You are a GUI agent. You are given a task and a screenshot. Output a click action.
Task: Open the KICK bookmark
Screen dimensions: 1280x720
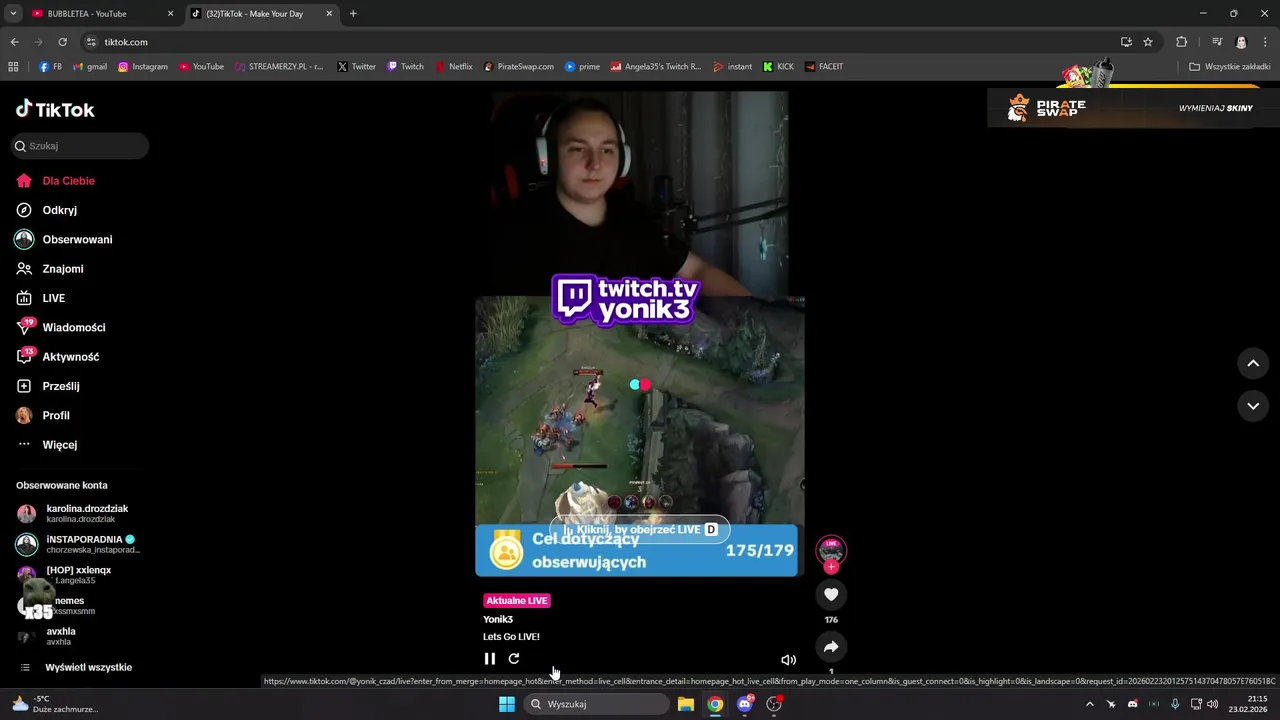(x=778, y=67)
